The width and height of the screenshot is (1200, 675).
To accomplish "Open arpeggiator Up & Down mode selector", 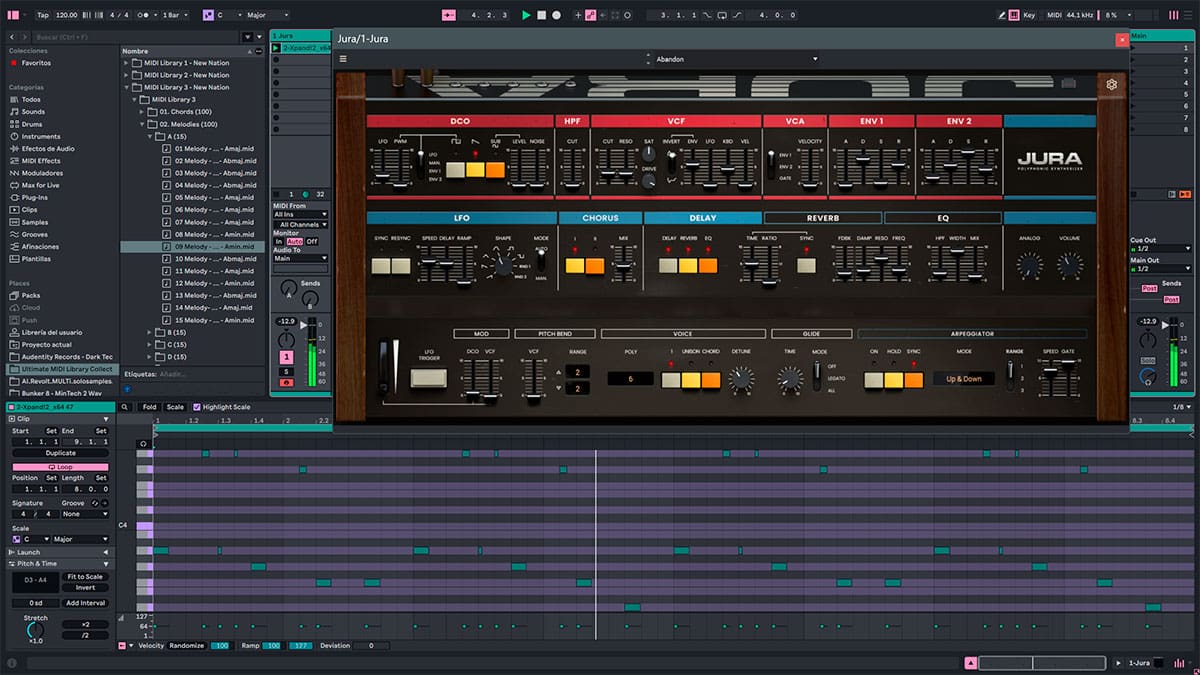I will click(x=964, y=379).
